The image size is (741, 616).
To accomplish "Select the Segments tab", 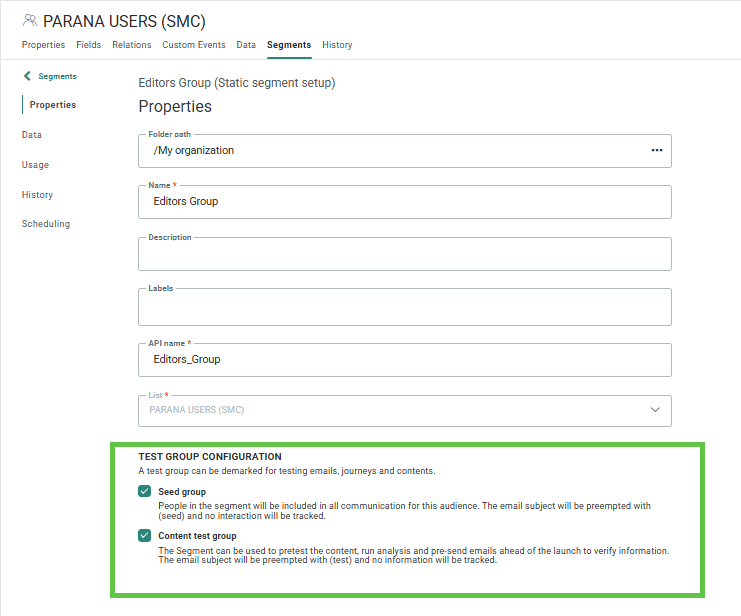I will [289, 45].
